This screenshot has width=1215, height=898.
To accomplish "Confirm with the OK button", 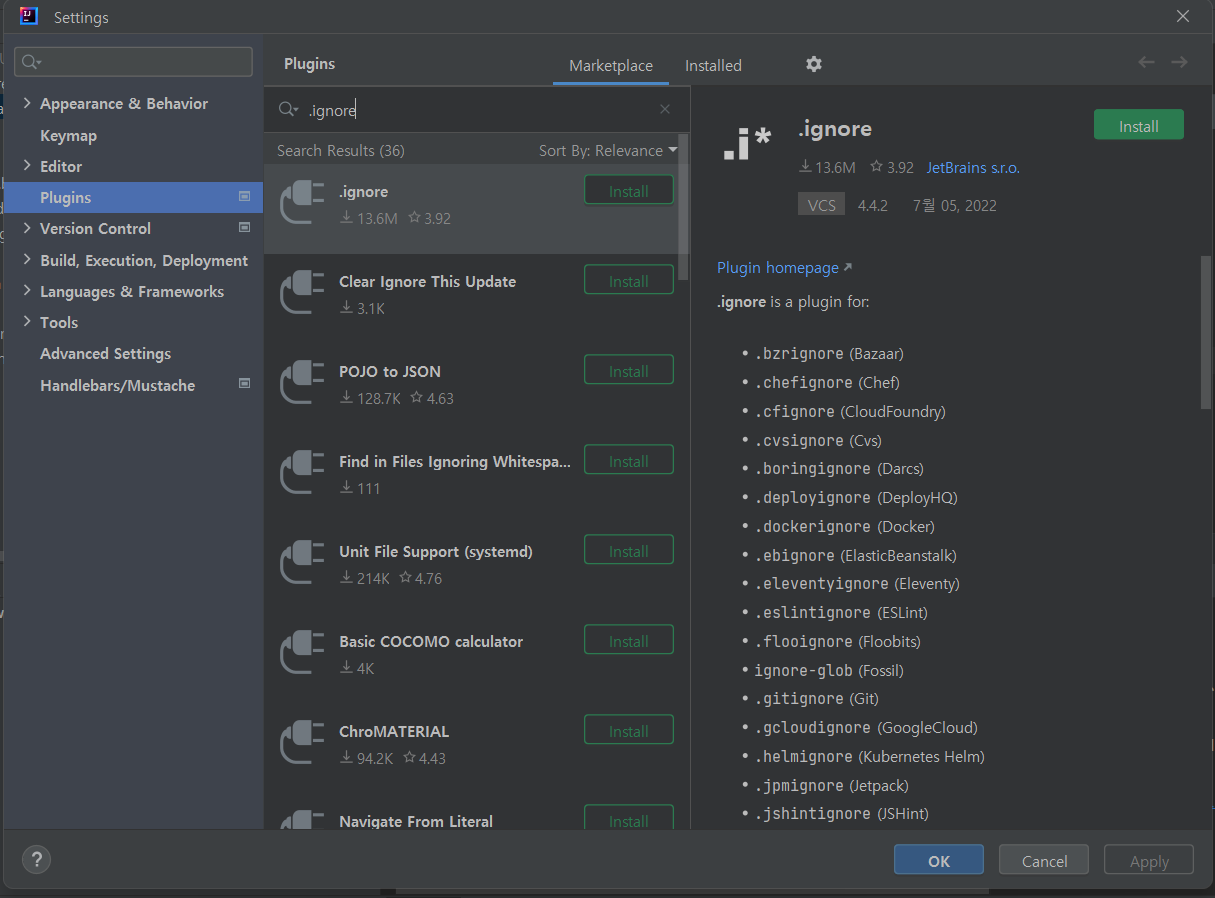I will click(938, 860).
